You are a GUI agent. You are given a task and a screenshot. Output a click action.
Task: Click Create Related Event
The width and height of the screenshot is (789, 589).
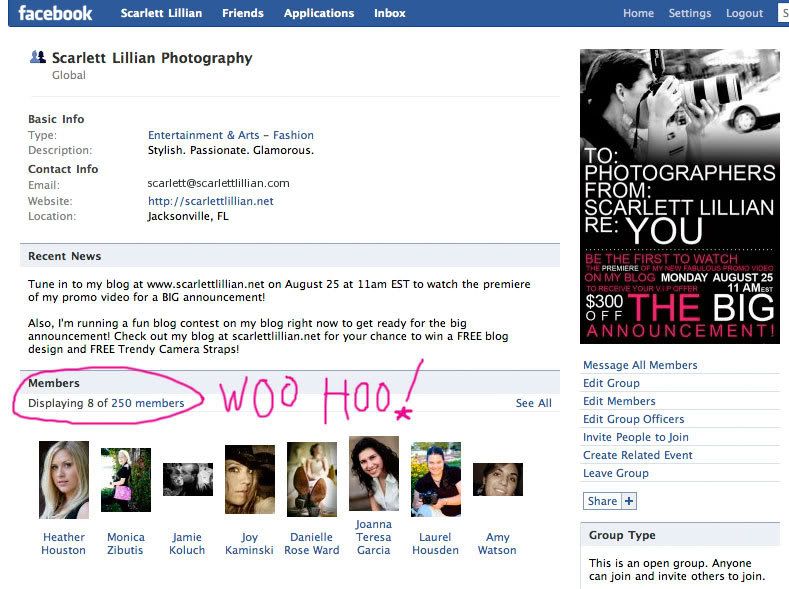(638, 455)
